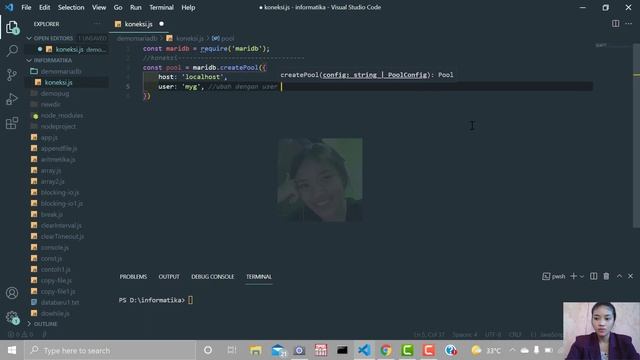Open the Selection menu
The height and width of the screenshot is (360, 640).
(71, 7)
